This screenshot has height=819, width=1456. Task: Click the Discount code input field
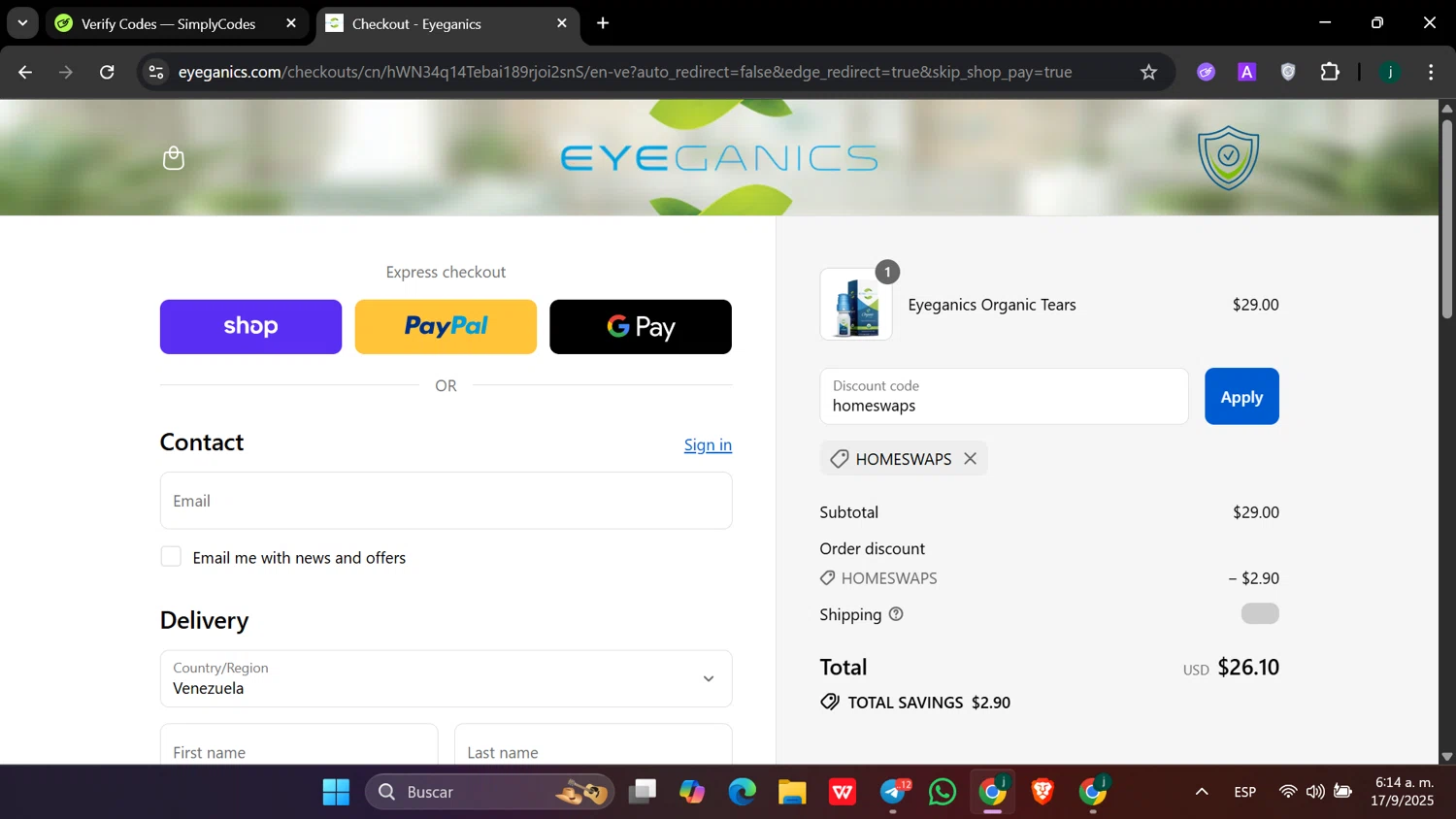[1004, 396]
